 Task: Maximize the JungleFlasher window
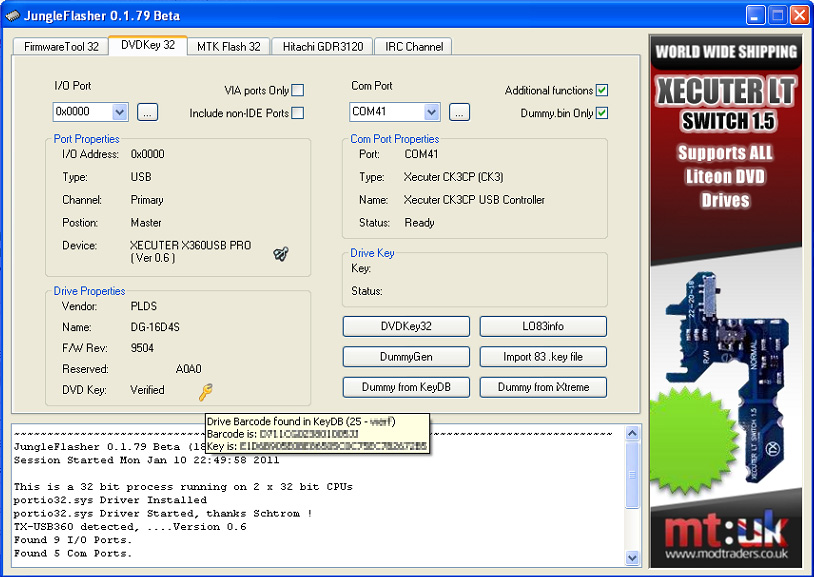pyautogui.click(x=778, y=16)
